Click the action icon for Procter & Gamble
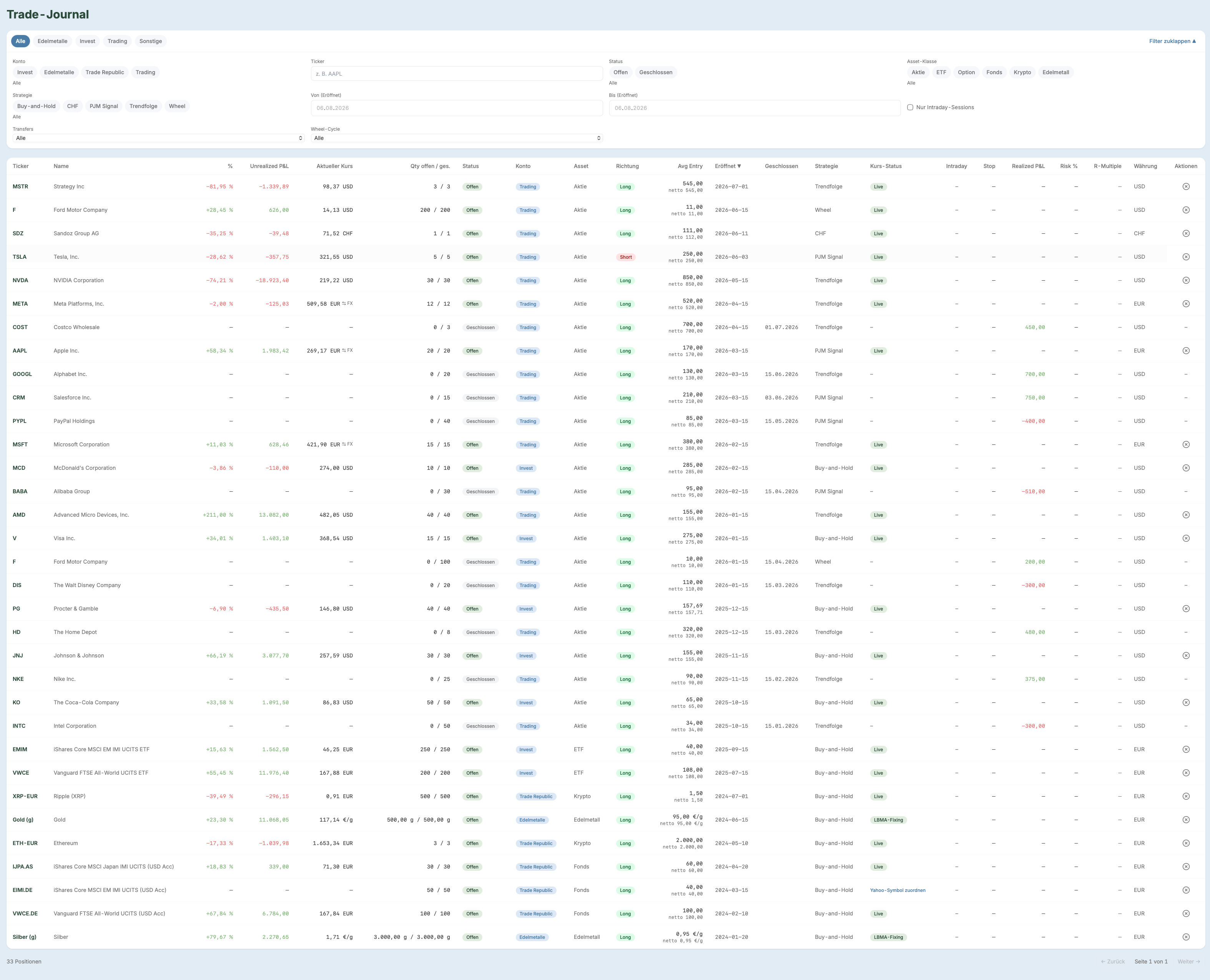 point(1186,609)
